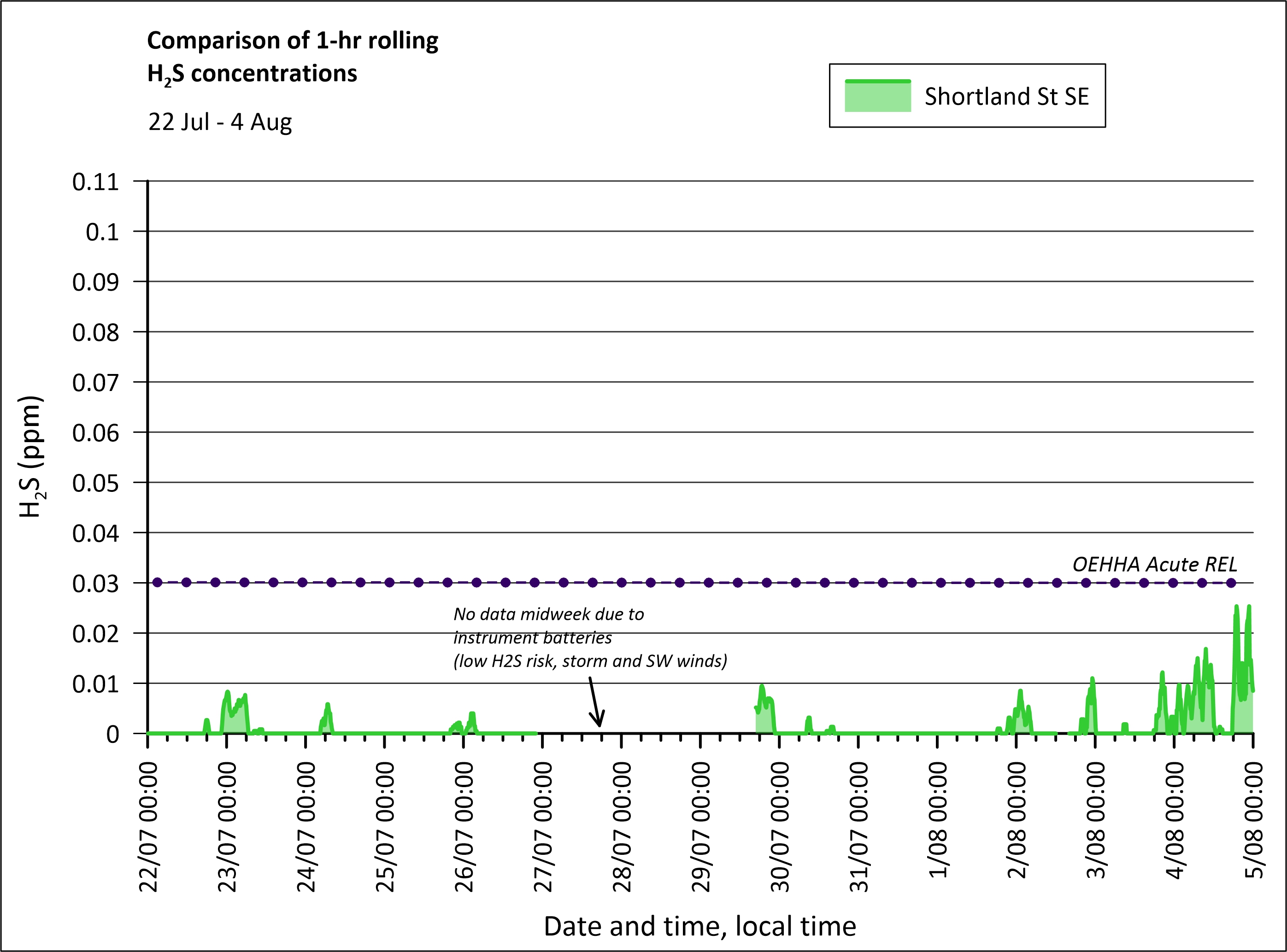Select the Shortland St SE legend label

pos(1006,96)
